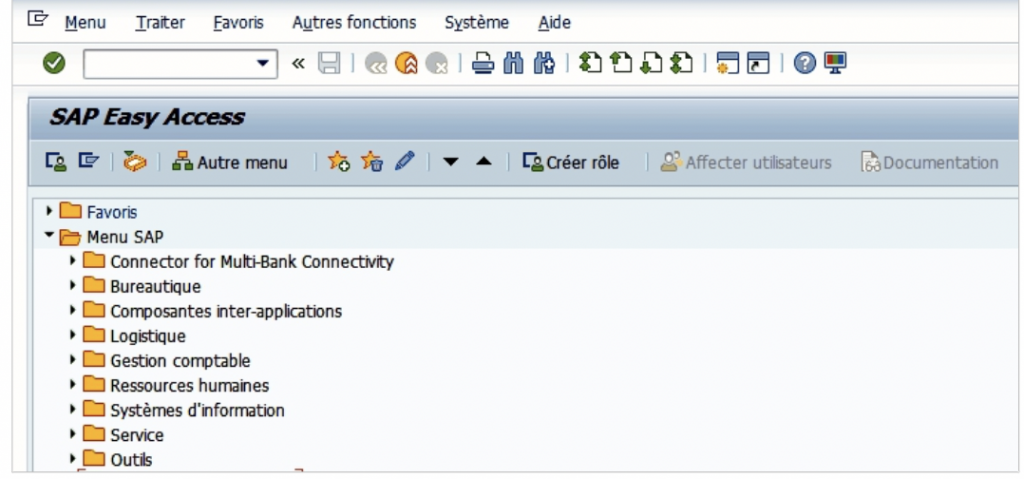1024x479 pixels.
Task: Click the Créer rôle button
Action: pos(571,162)
